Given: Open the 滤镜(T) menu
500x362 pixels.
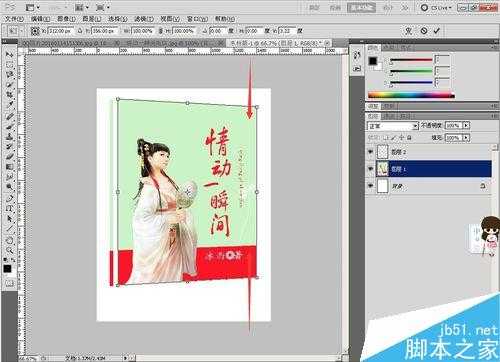Looking at the screenshot, I should [x=144, y=19].
